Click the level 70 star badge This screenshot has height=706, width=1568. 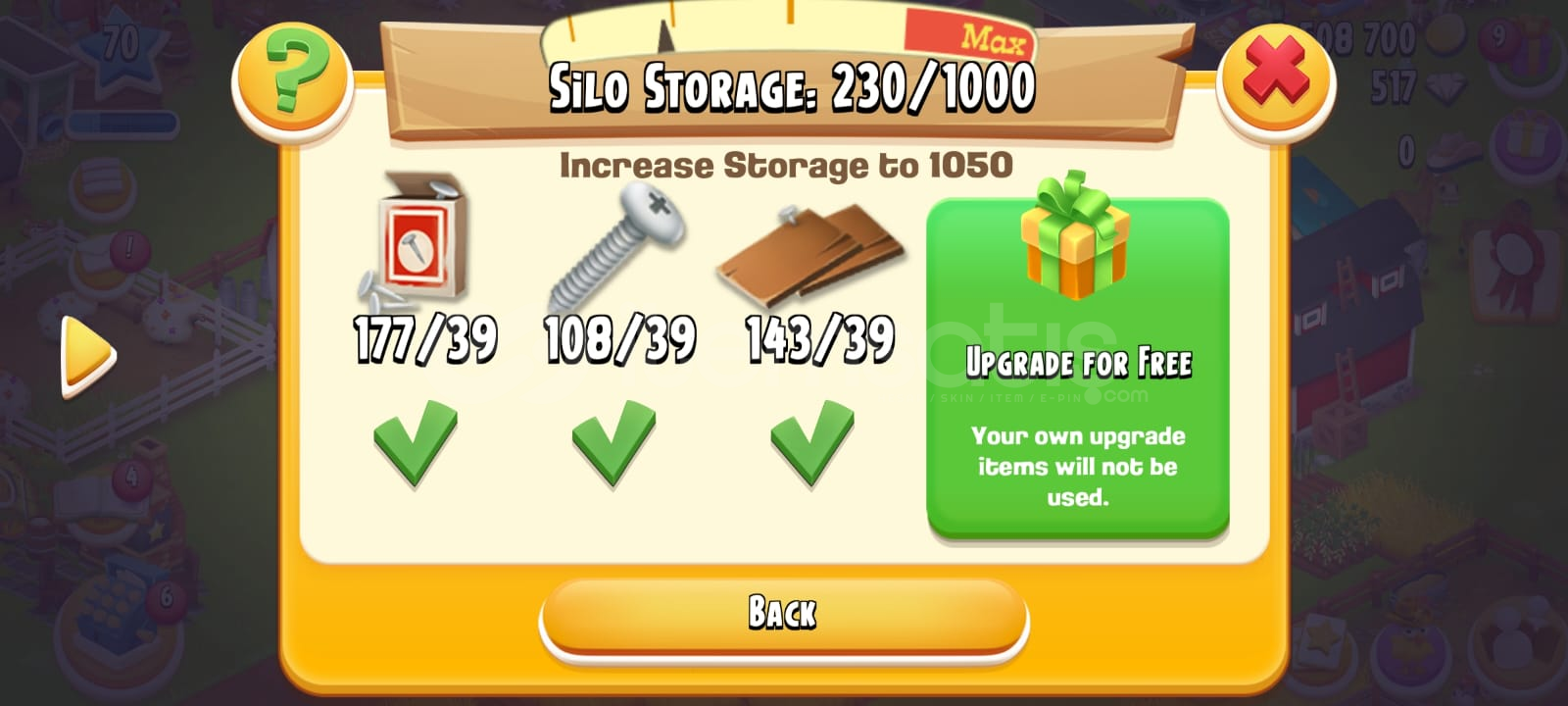[120, 46]
